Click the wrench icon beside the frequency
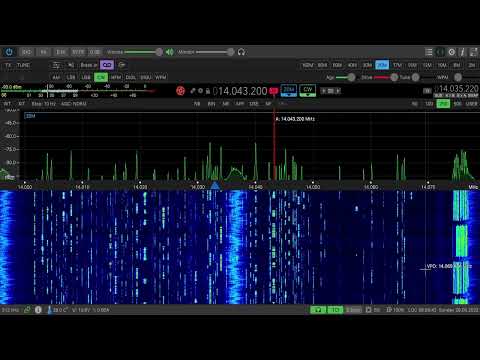480x360 pixels. (193, 91)
